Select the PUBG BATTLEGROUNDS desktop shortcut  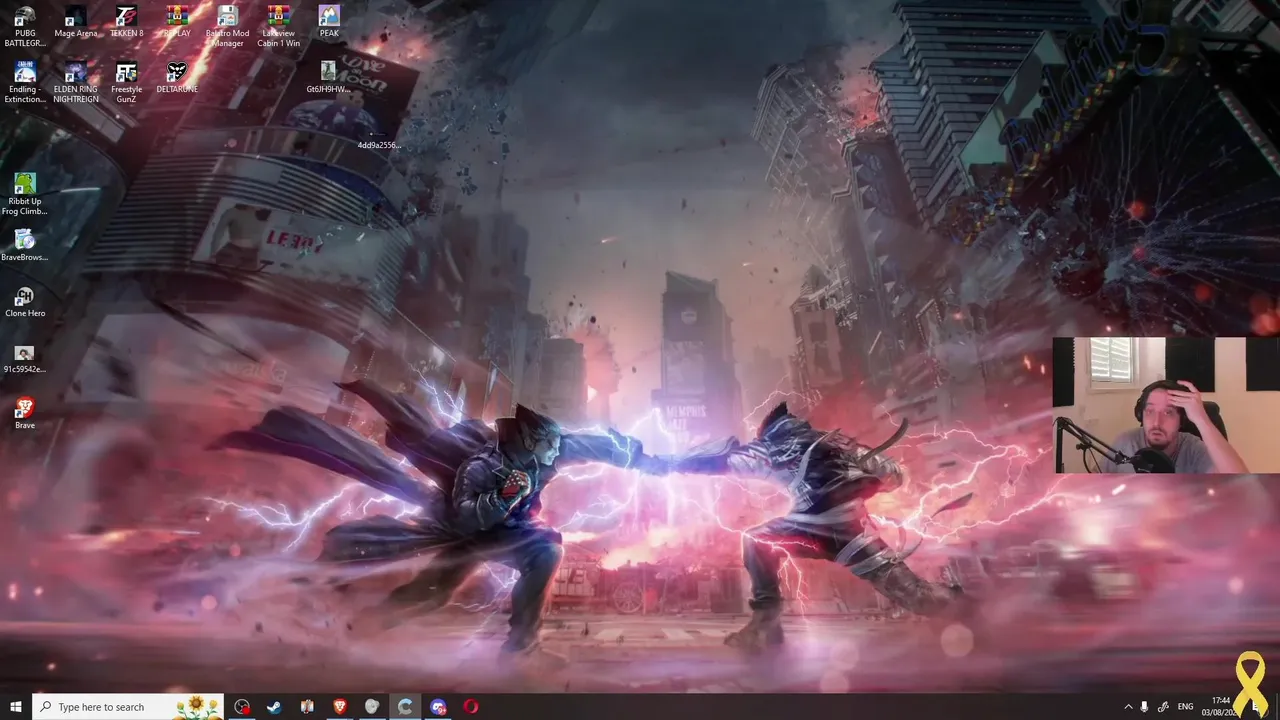[25, 27]
